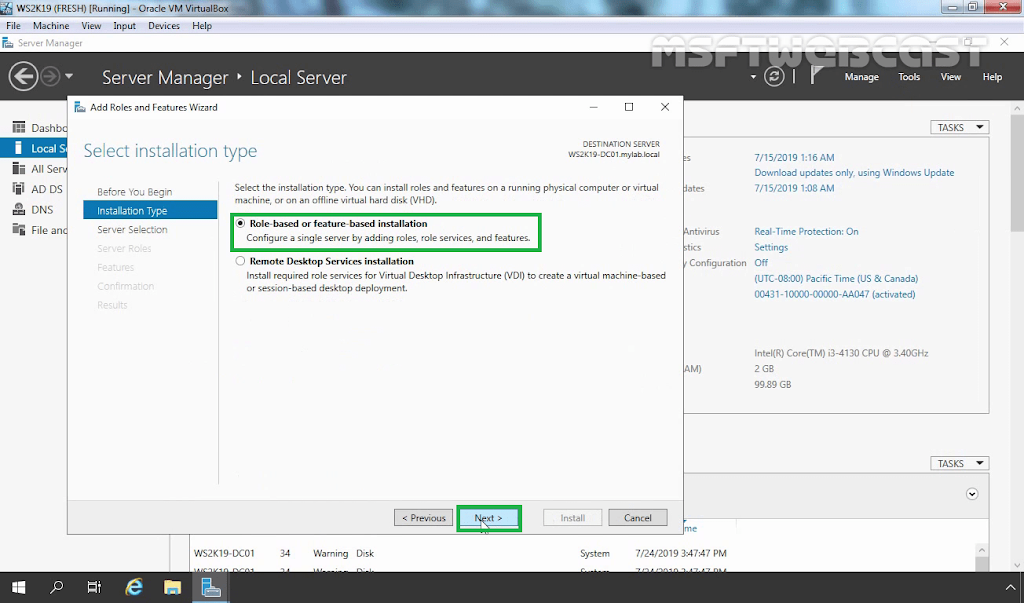Viewport: 1024px width, 603px height.
Task: Go to Server Selection step
Action: (x=132, y=229)
